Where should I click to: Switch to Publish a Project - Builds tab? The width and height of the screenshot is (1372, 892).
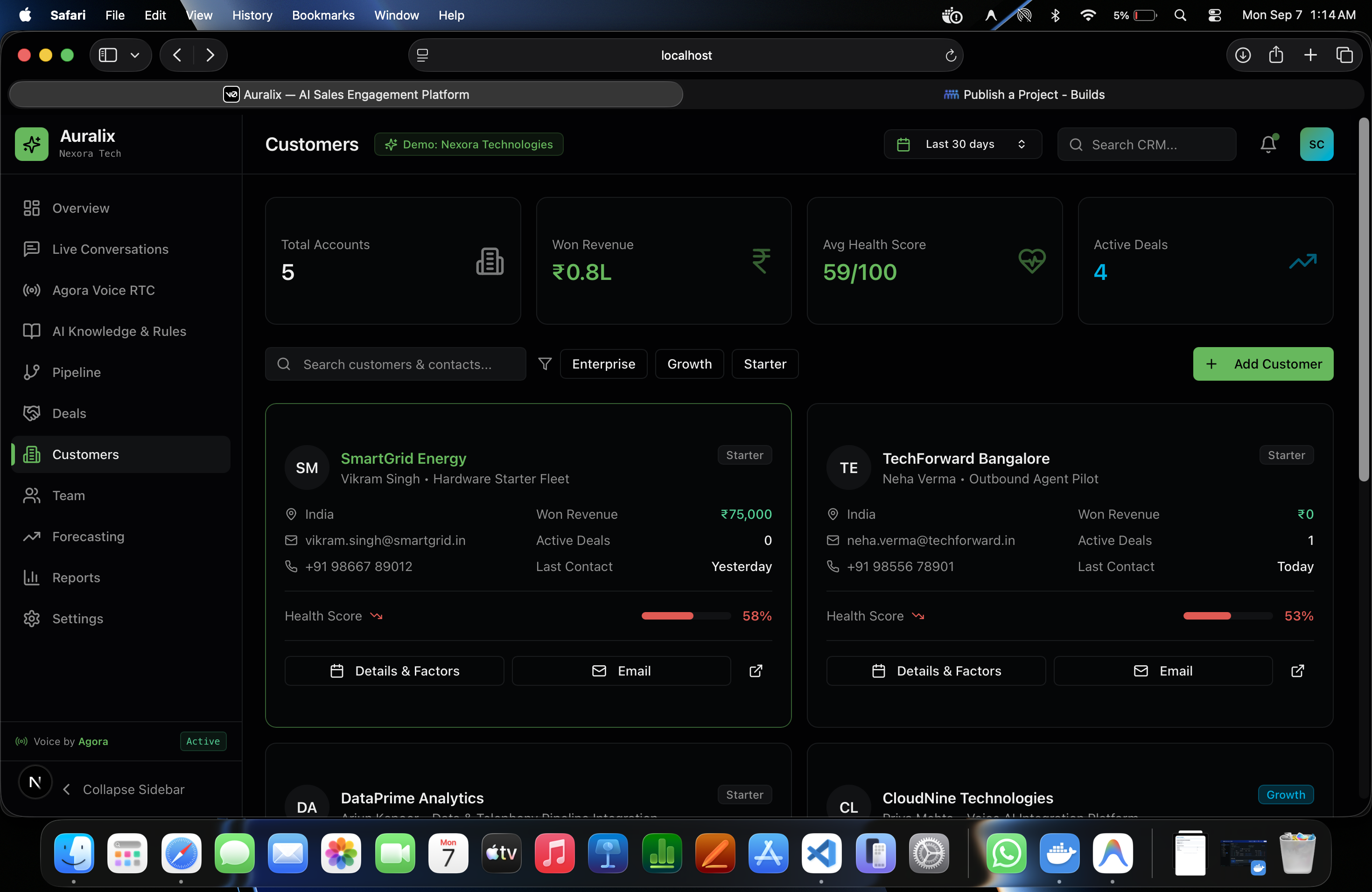click(x=1024, y=95)
